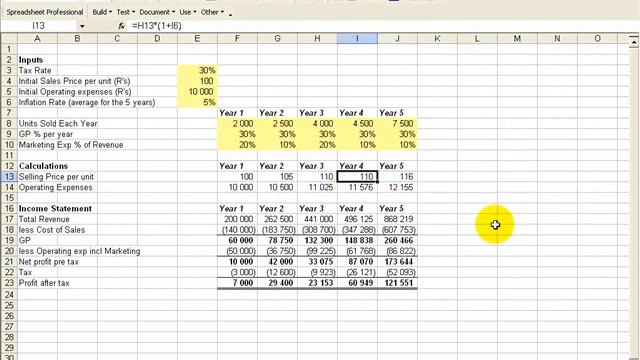Click 'Initial Sales Price per unit (R's)' label
The width and height of the screenshot is (640, 360).
coord(74,81)
